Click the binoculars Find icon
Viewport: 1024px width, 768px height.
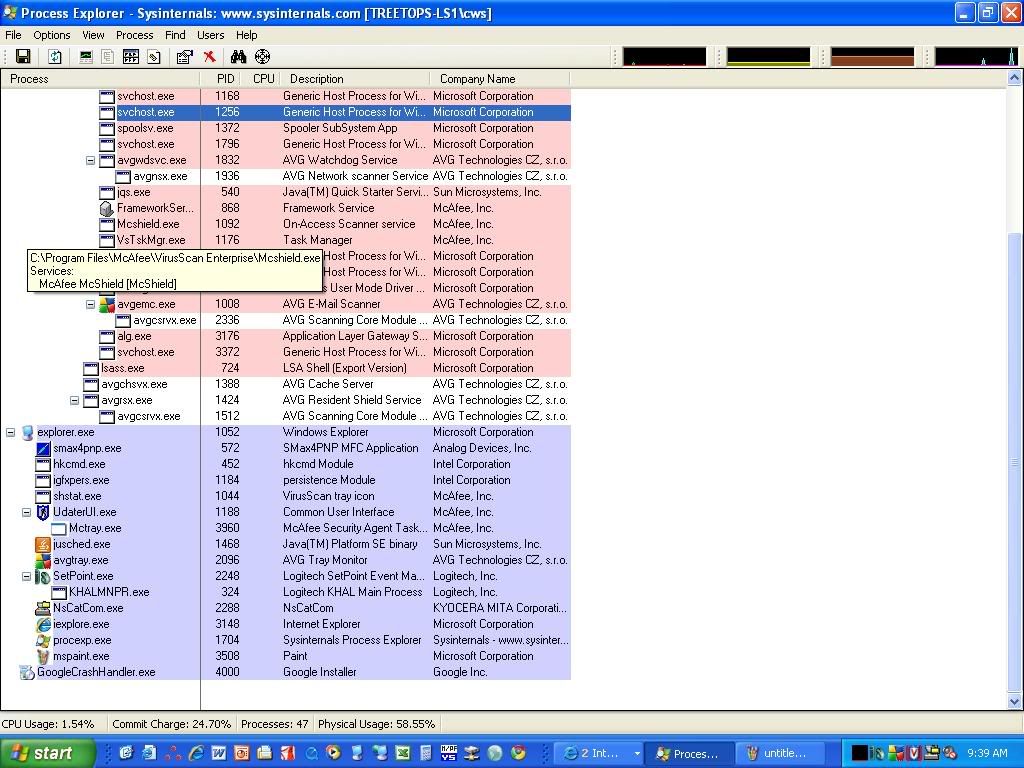coord(238,57)
